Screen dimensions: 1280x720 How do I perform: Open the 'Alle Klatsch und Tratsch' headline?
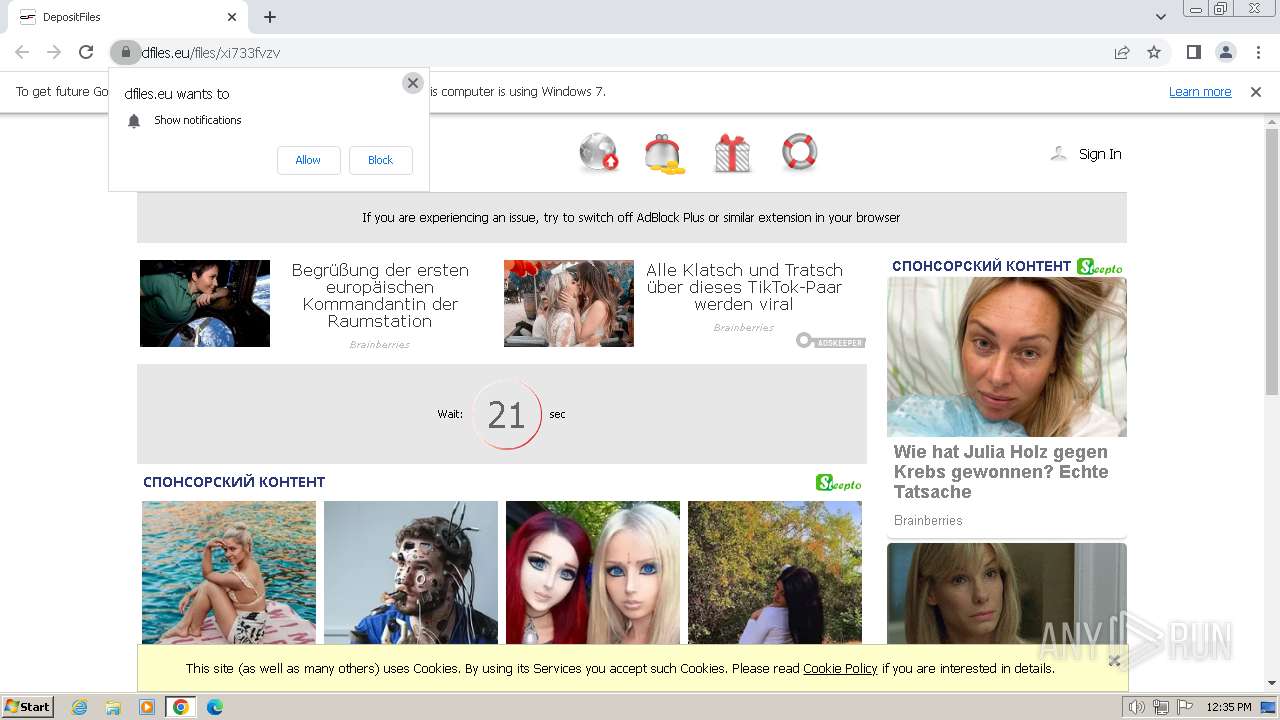(x=744, y=287)
